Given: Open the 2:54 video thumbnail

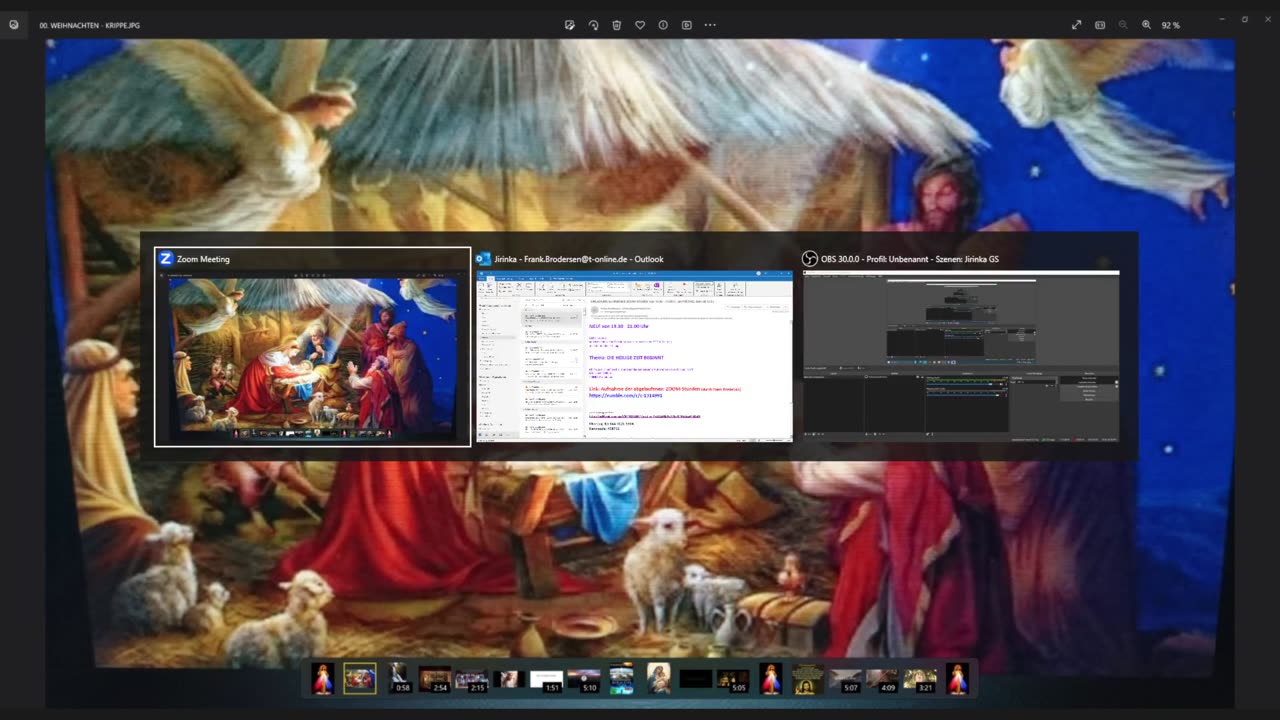Looking at the screenshot, I should pos(435,679).
